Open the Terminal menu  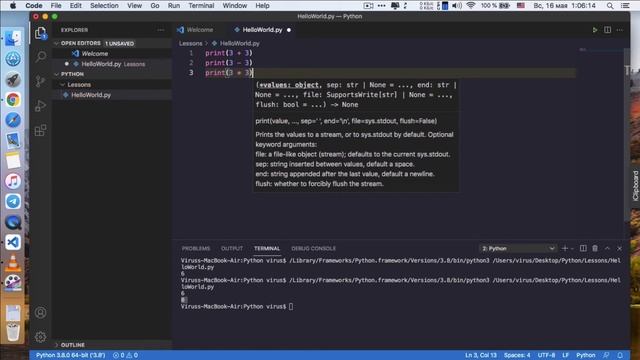pyautogui.click(x=201, y=6)
